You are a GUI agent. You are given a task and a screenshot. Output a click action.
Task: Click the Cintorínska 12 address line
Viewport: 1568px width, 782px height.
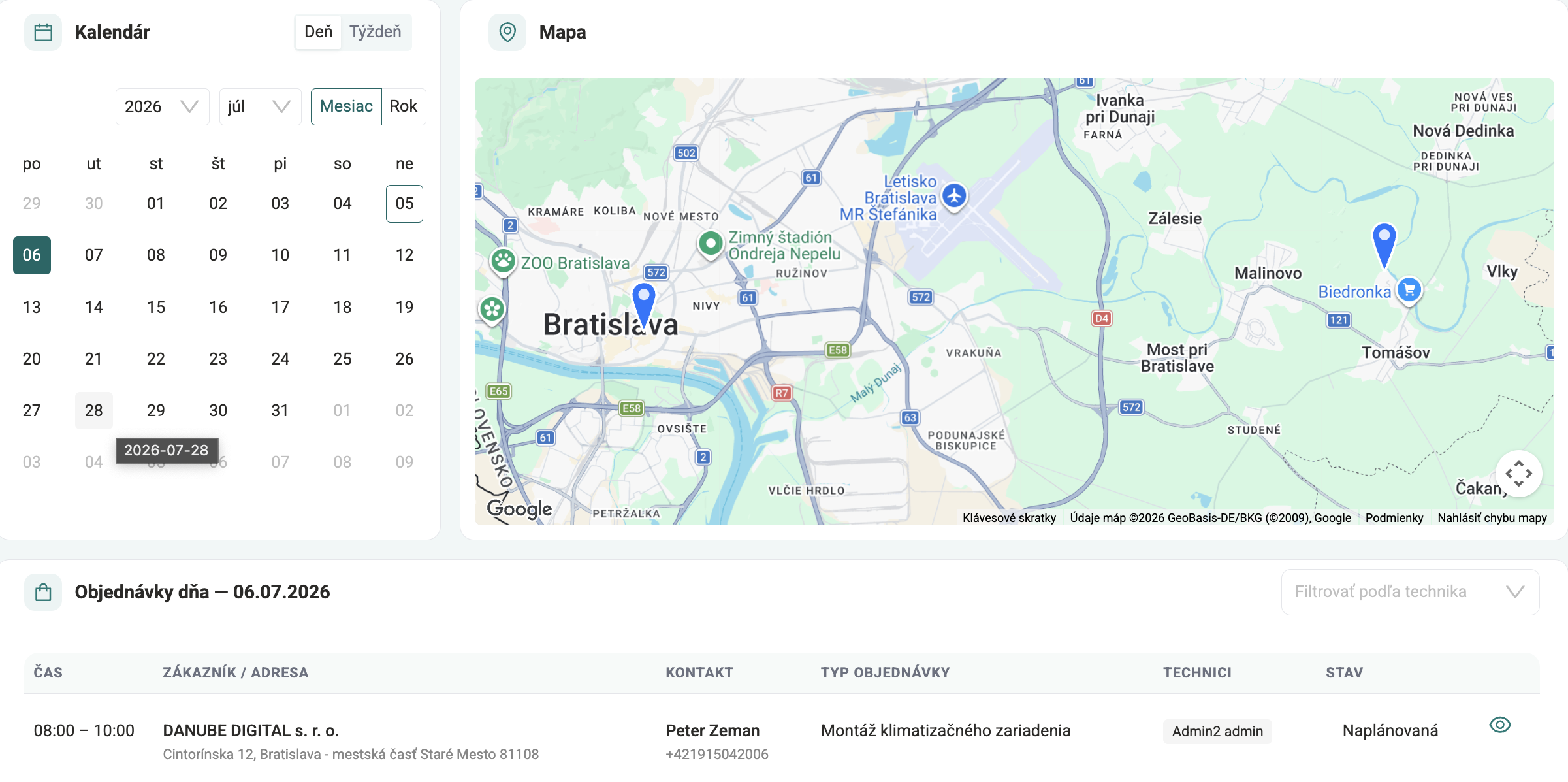(351, 755)
